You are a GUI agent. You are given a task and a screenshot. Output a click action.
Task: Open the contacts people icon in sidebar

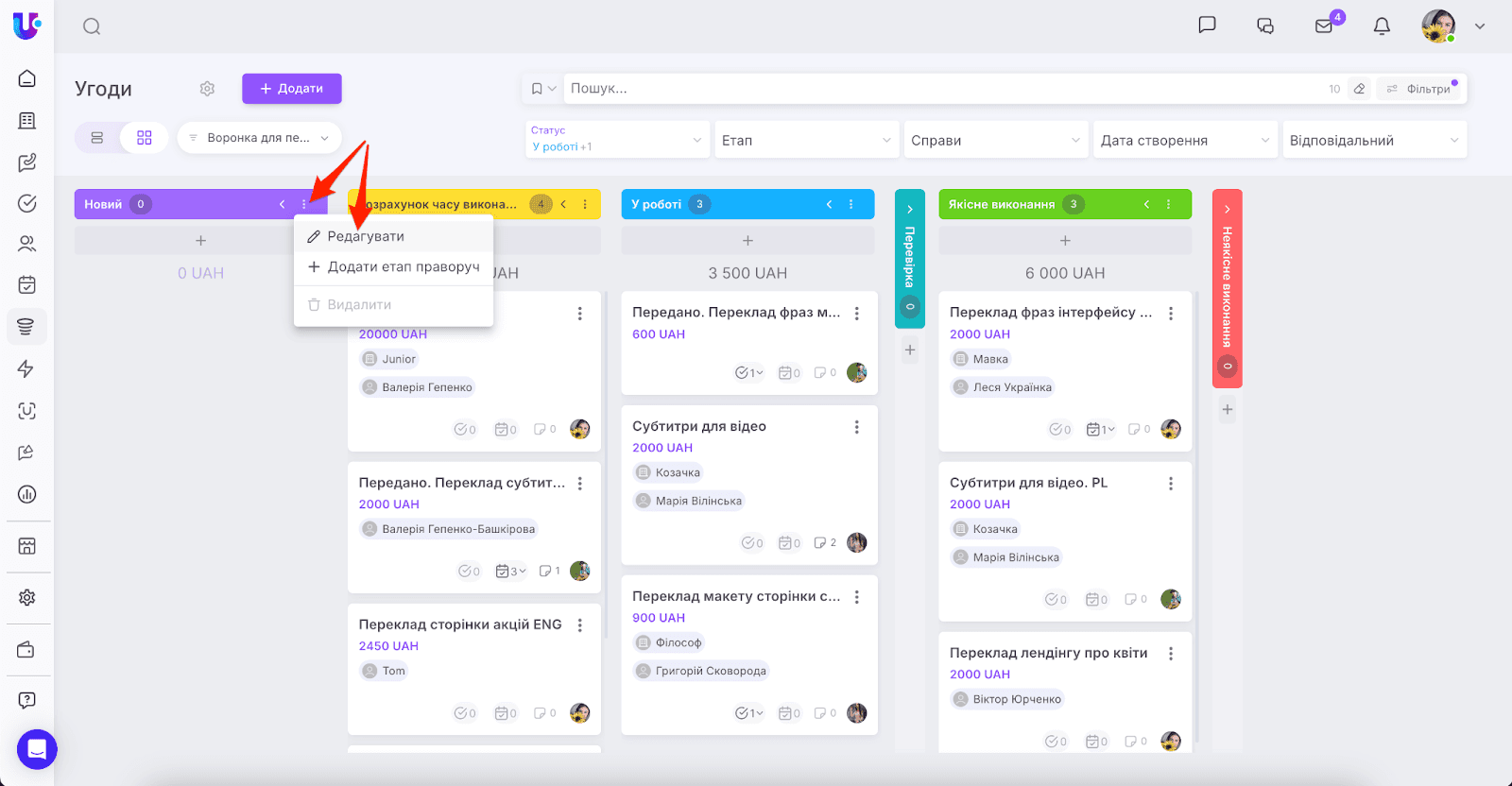pos(27,244)
